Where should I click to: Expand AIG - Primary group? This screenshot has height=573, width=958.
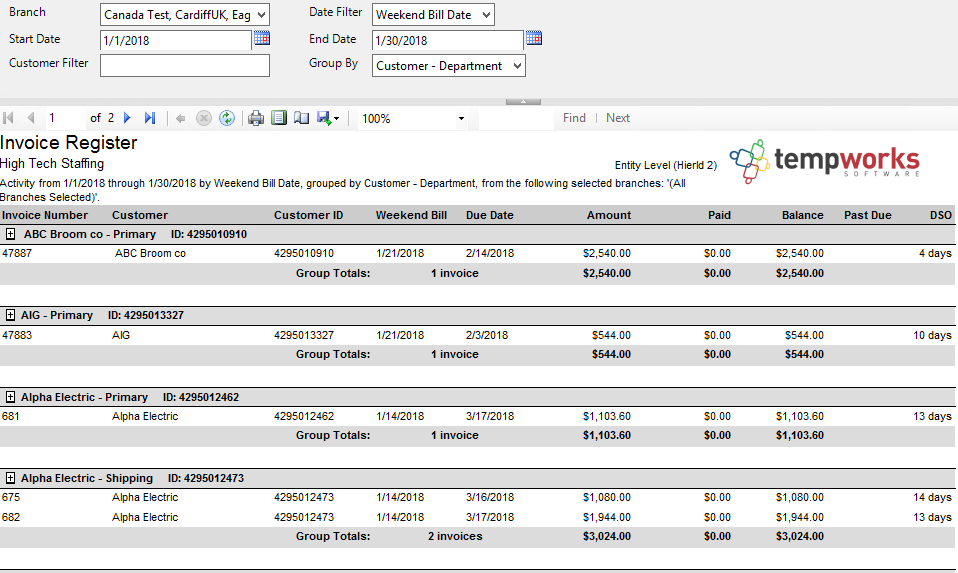10,315
